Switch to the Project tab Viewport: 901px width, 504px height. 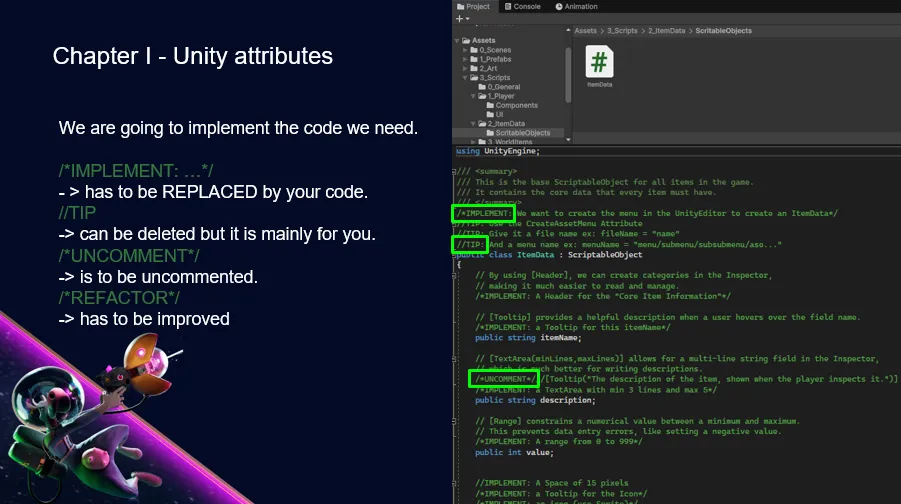(x=473, y=6)
